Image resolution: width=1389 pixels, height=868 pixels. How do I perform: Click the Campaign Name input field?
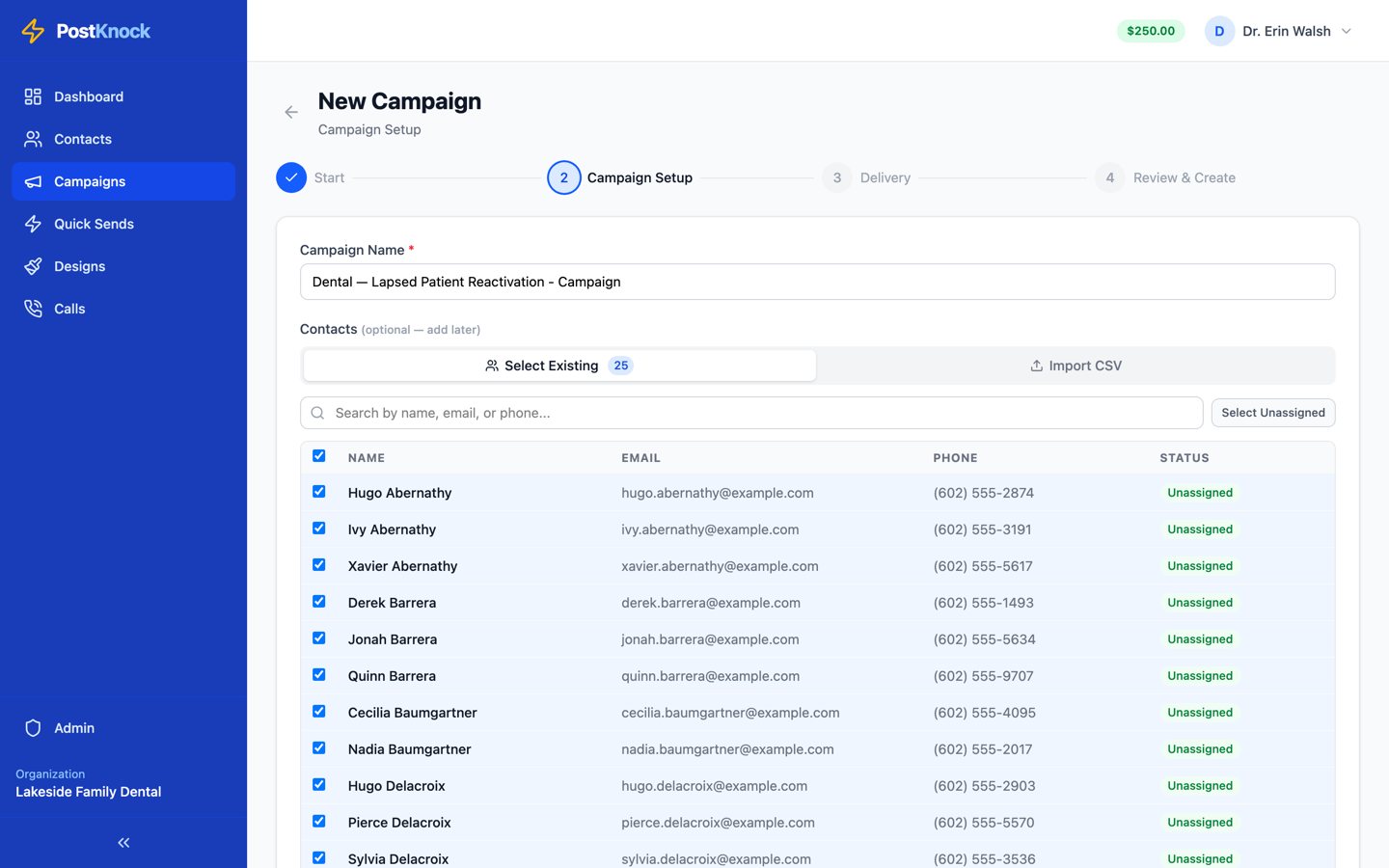[x=817, y=282]
